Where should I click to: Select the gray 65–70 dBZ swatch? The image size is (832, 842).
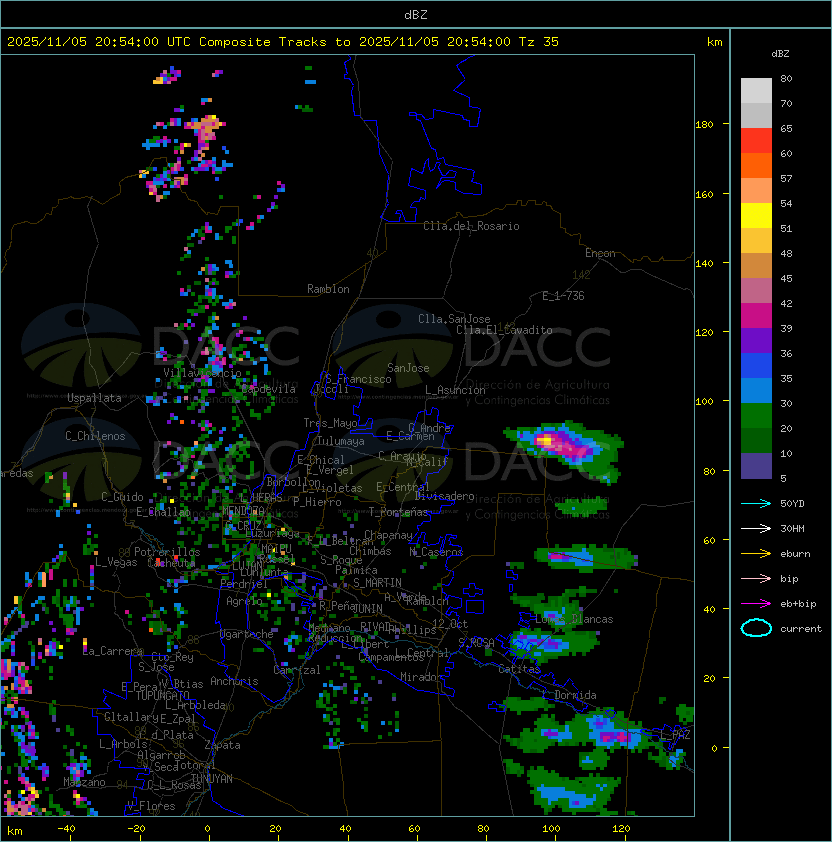tap(756, 115)
